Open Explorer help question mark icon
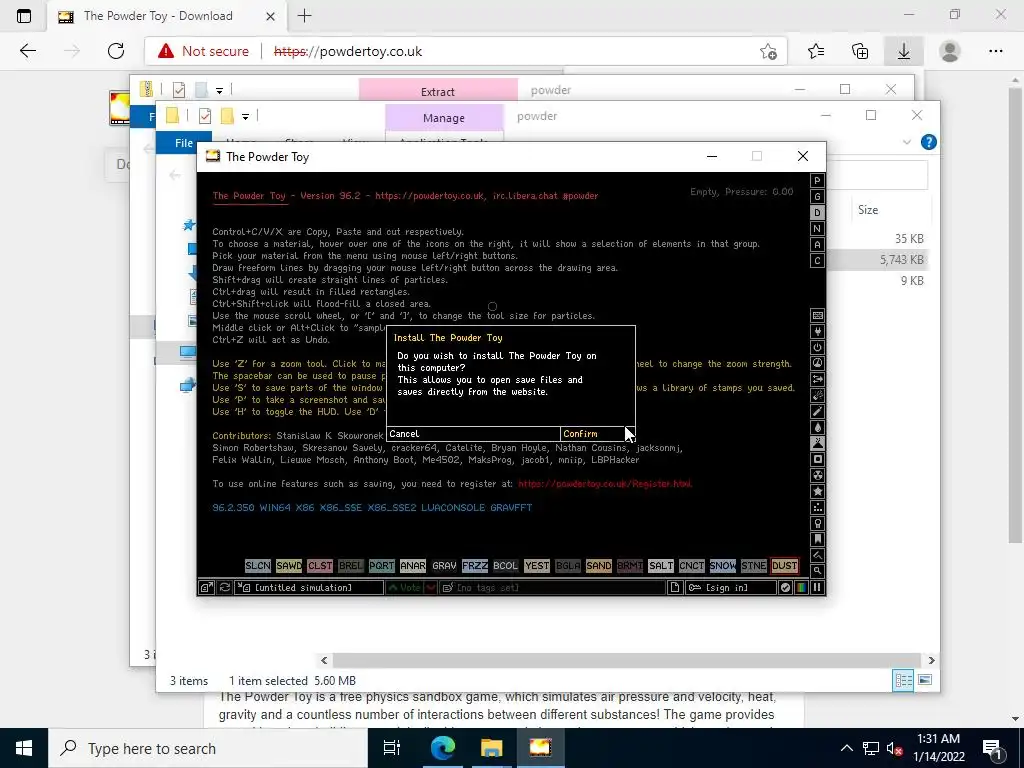Screen dimensions: 1024x768 928,142
